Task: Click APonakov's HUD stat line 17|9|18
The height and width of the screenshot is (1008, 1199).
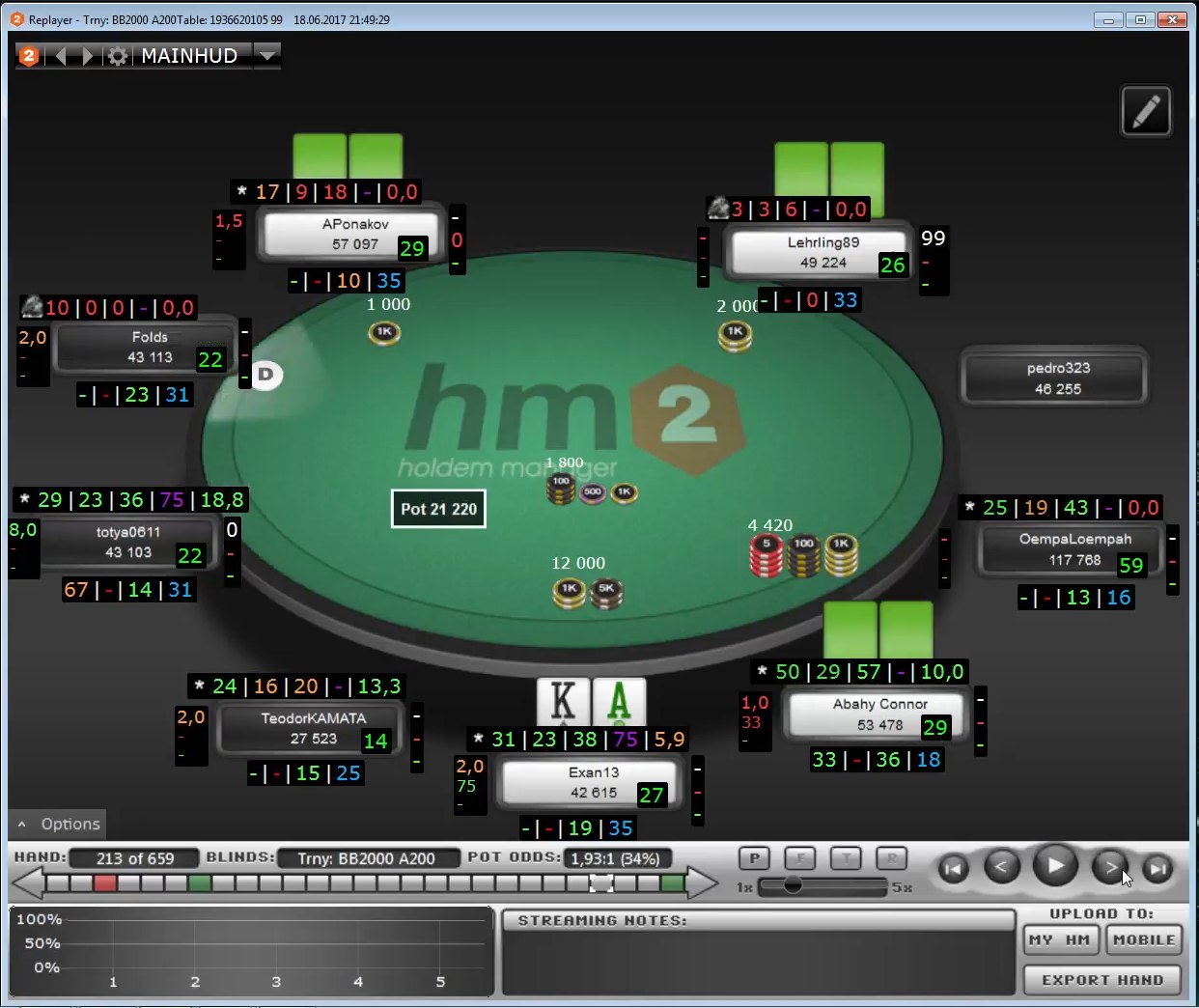Action: [326, 191]
